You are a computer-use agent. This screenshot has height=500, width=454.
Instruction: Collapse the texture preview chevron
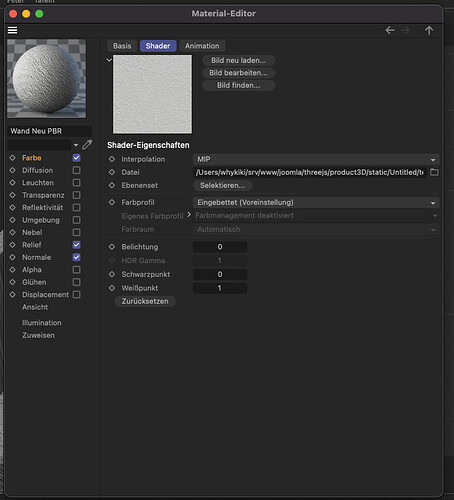point(109,60)
